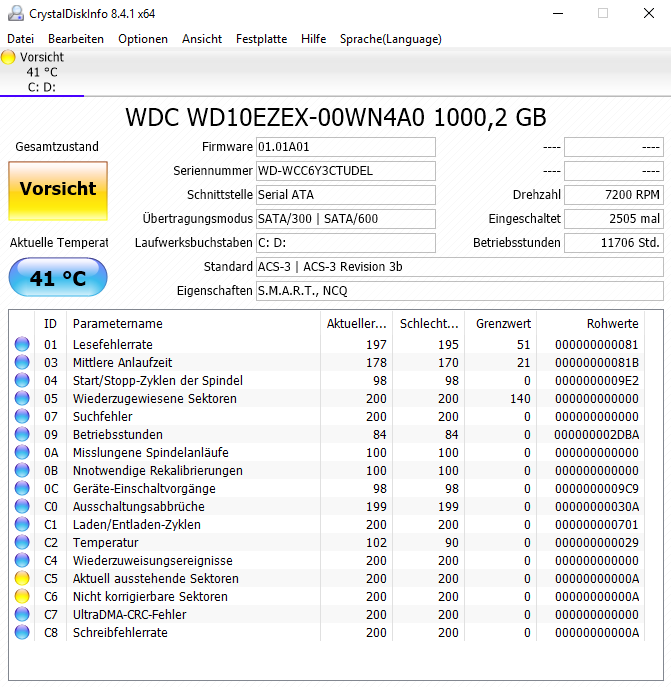Click the yellow Vorsicht health status button
The height and width of the screenshot is (687, 671).
[58, 191]
